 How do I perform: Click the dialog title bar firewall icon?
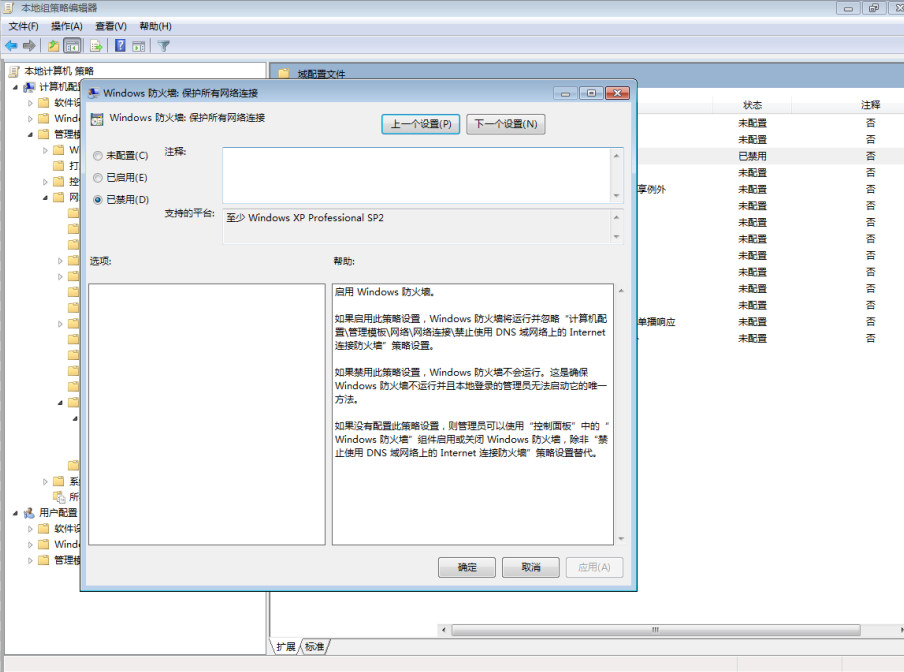[x=93, y=93]
